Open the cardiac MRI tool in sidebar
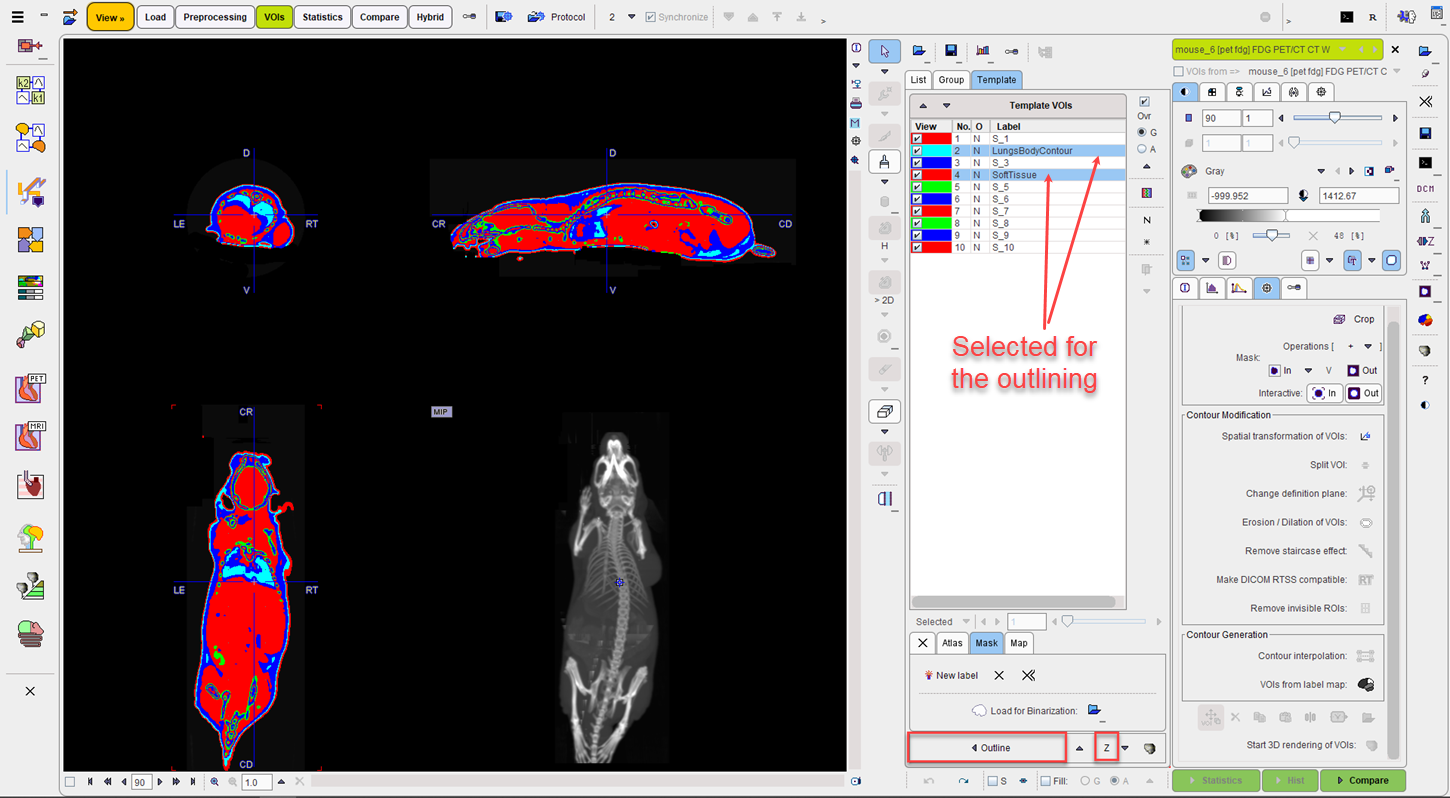 coord(30,437)
